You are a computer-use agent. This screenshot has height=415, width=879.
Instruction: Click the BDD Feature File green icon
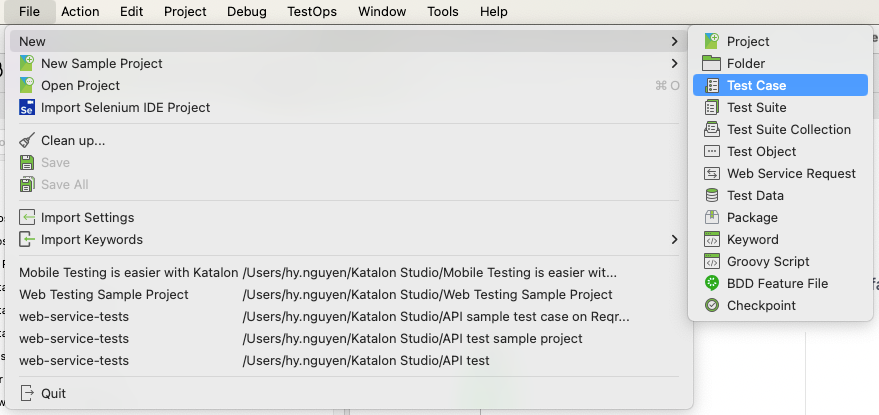click(712, 283)
